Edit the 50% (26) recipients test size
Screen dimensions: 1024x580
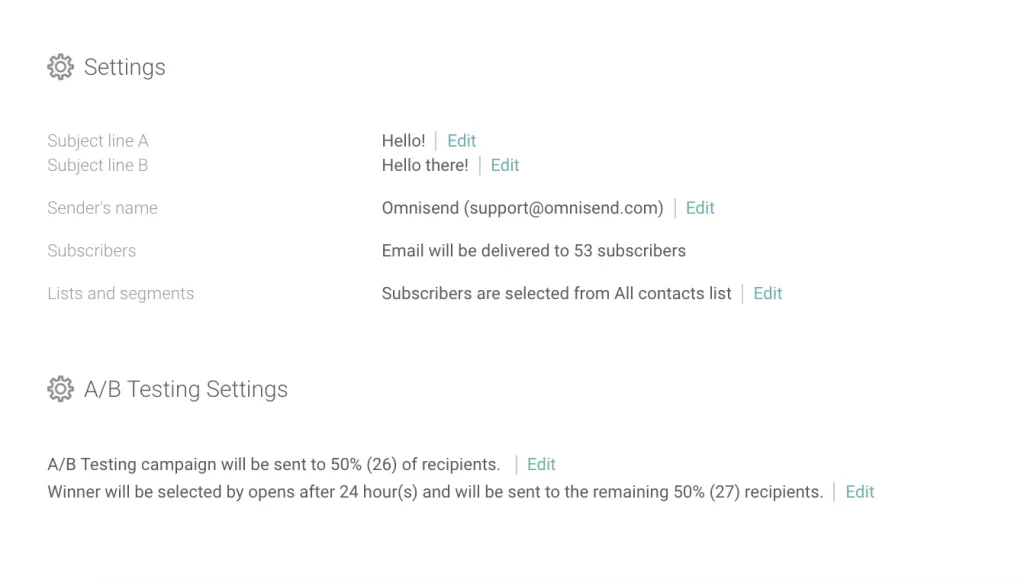[x=541, y=464]
